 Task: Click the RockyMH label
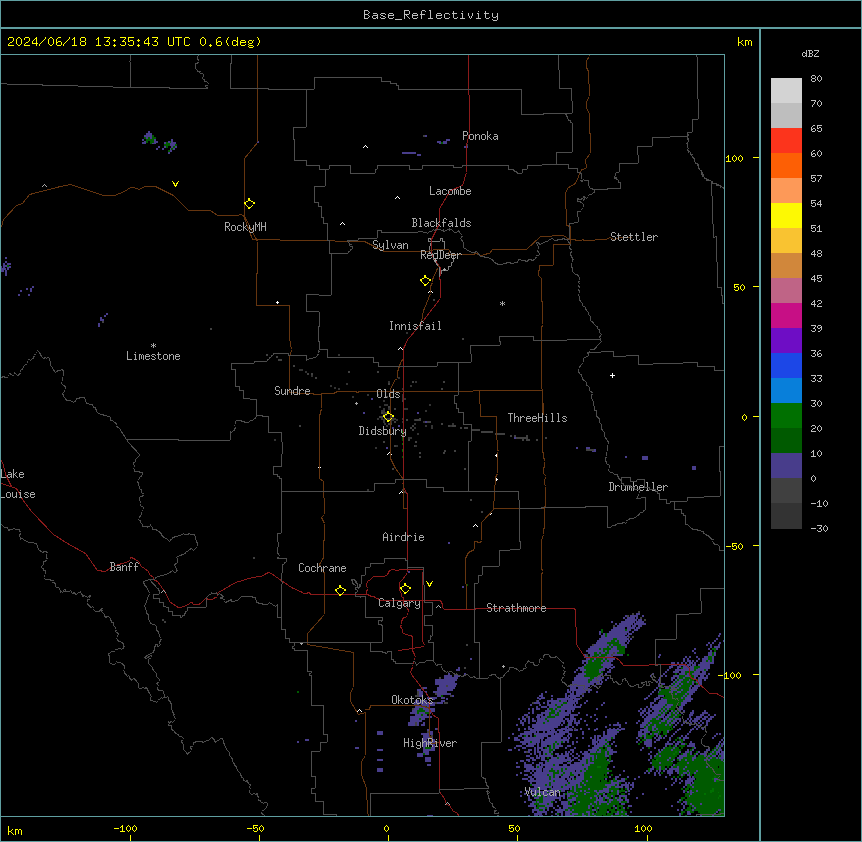pyautogui.click(x=245, y=227)
